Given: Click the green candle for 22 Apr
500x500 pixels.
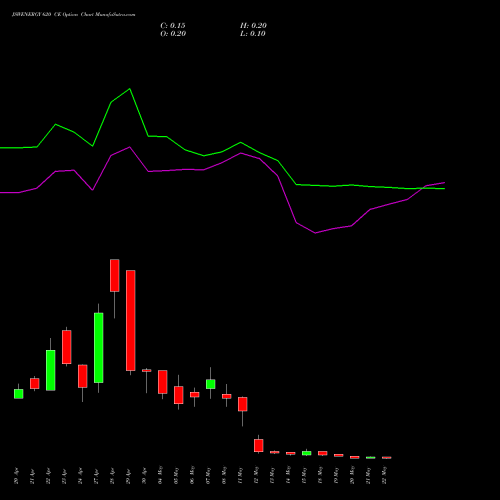Looking at the screenshot, I should (51, 370).
